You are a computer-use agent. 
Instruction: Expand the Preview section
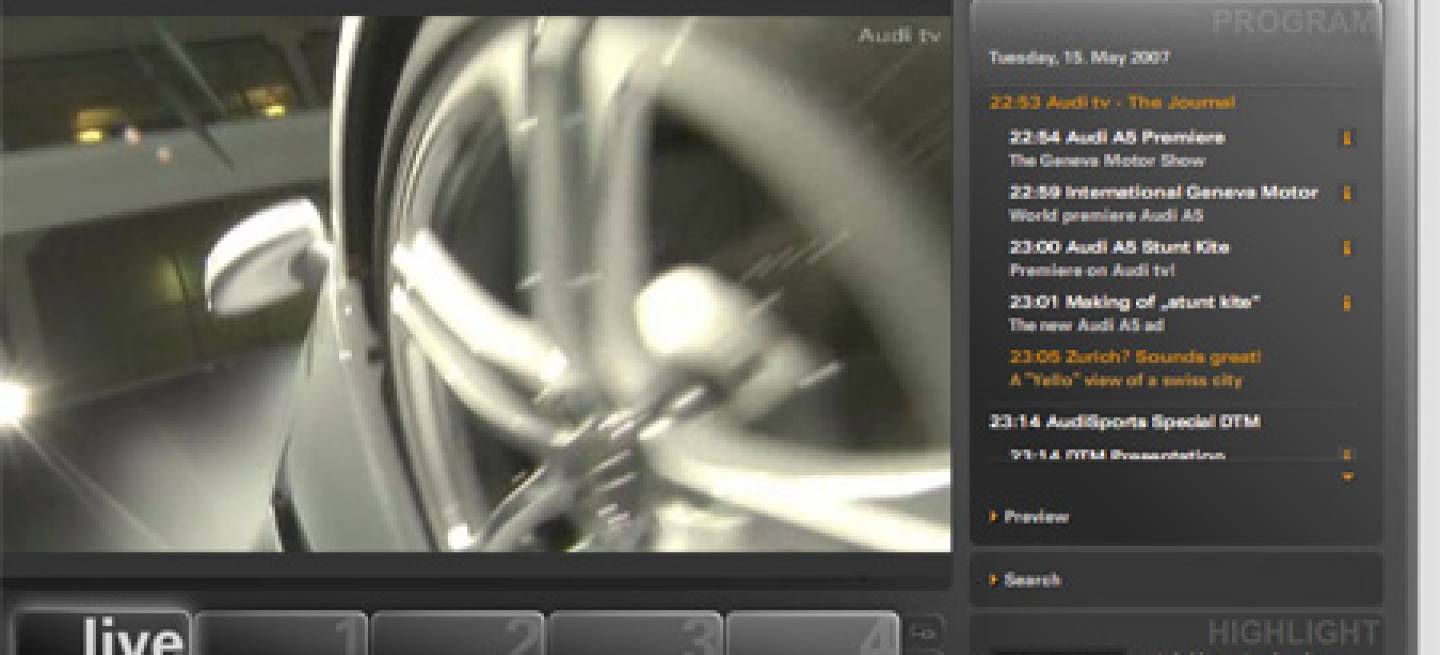pos(1029,517)
